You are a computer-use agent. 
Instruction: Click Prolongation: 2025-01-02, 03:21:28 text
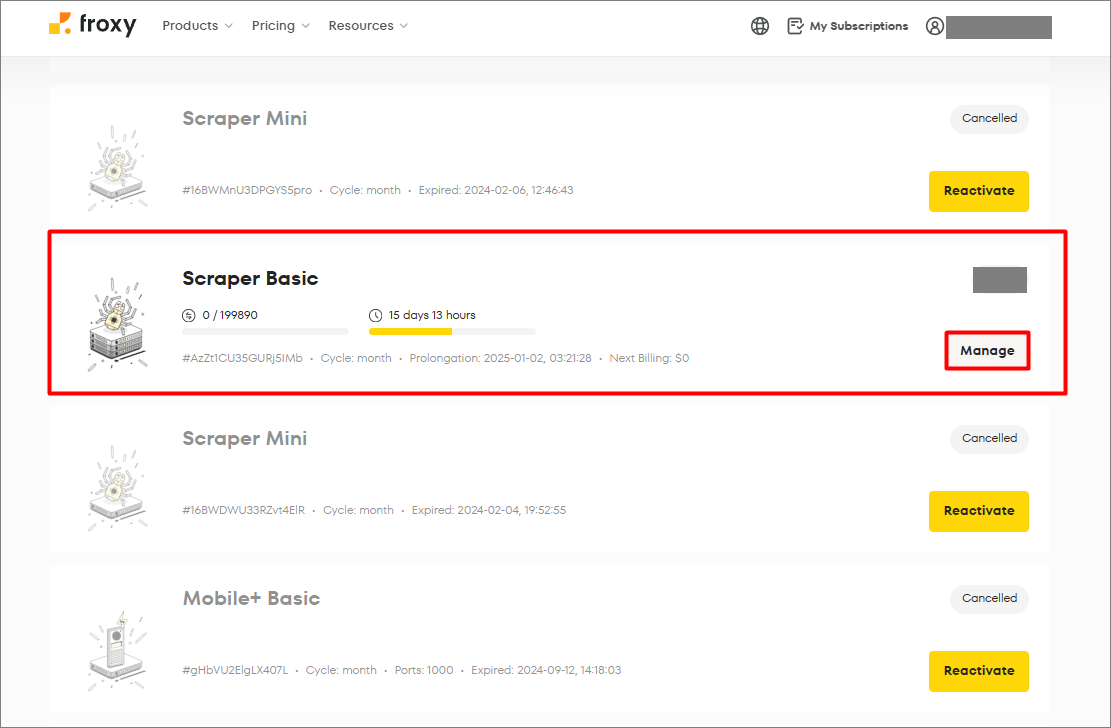point(500,358)
